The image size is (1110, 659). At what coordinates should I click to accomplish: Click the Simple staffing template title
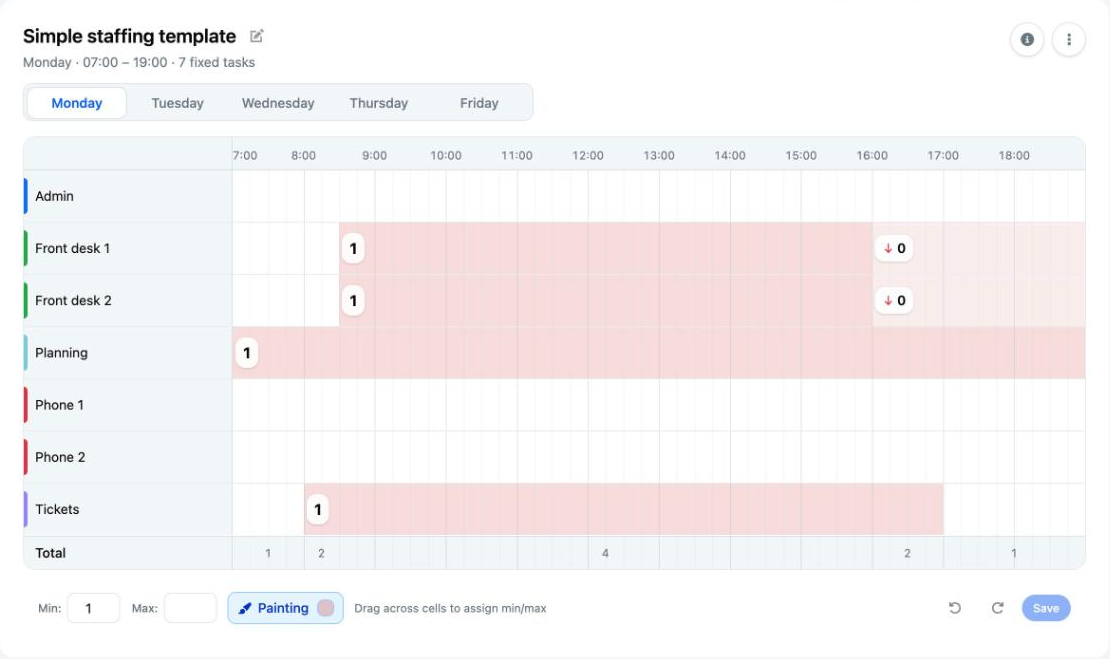tap(130, 36)
